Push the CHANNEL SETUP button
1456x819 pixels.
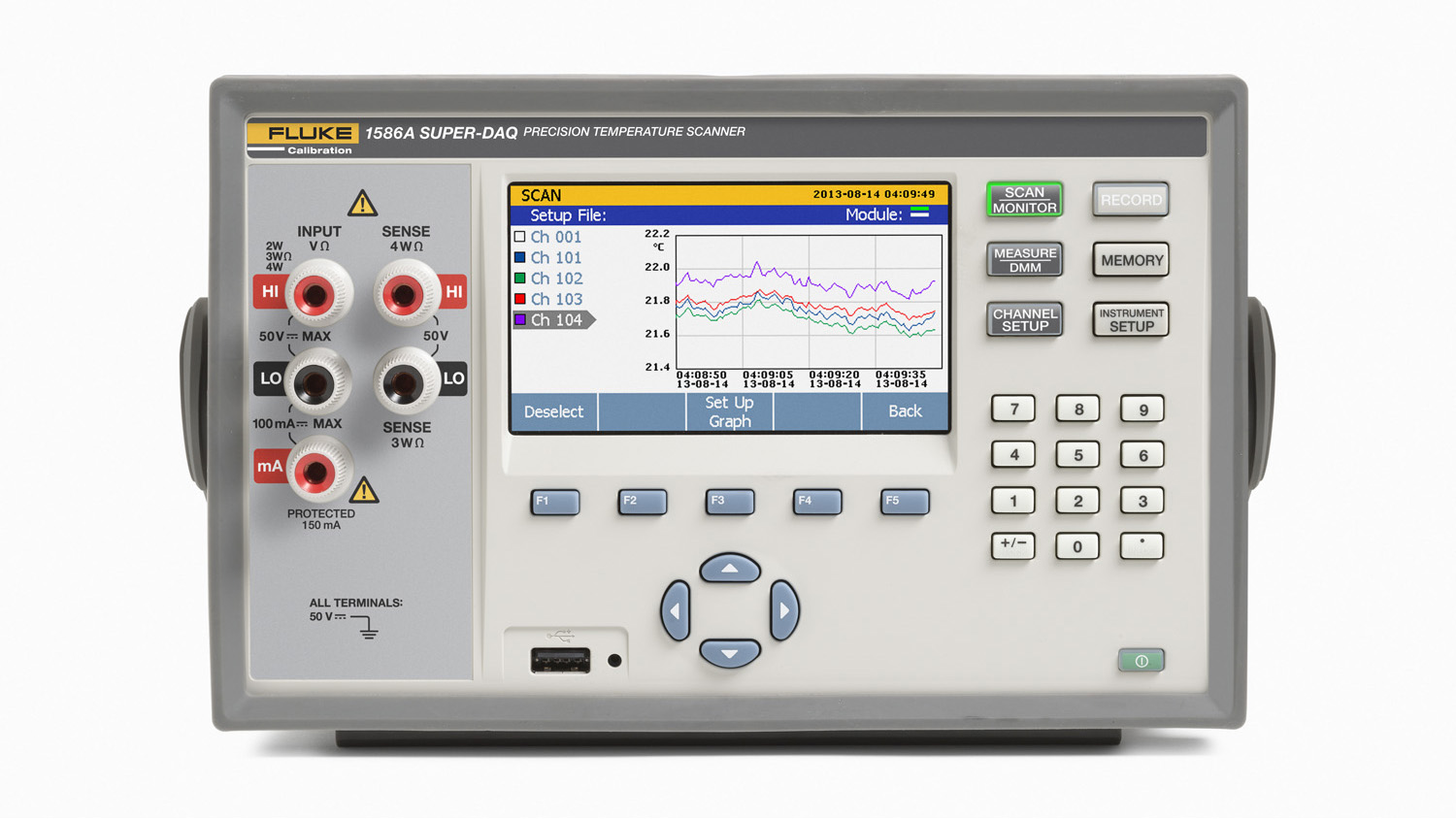pyautogui.click(x=1025, y=319)
